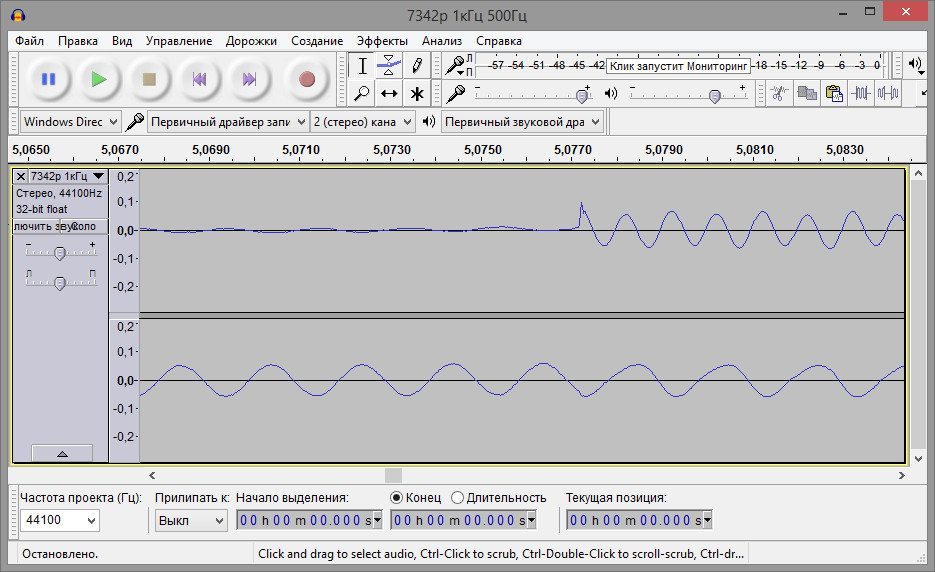Viewport: 935px width, 572px height.
Task: Click the Silence audio icon
Action: coord(888,94)
